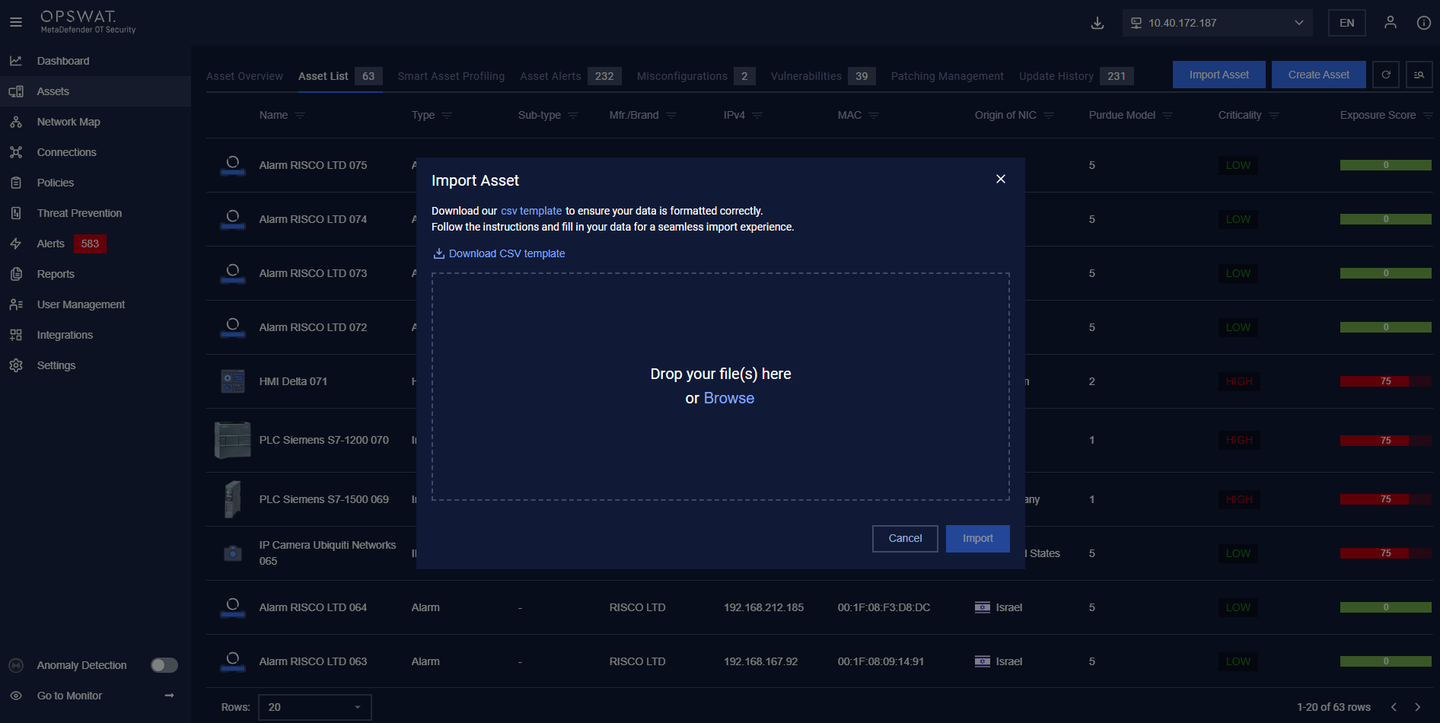The image size is (1440, 723).
Task: Click the PLC Siemens S7-1500 069 image
Action: (233, 499)
